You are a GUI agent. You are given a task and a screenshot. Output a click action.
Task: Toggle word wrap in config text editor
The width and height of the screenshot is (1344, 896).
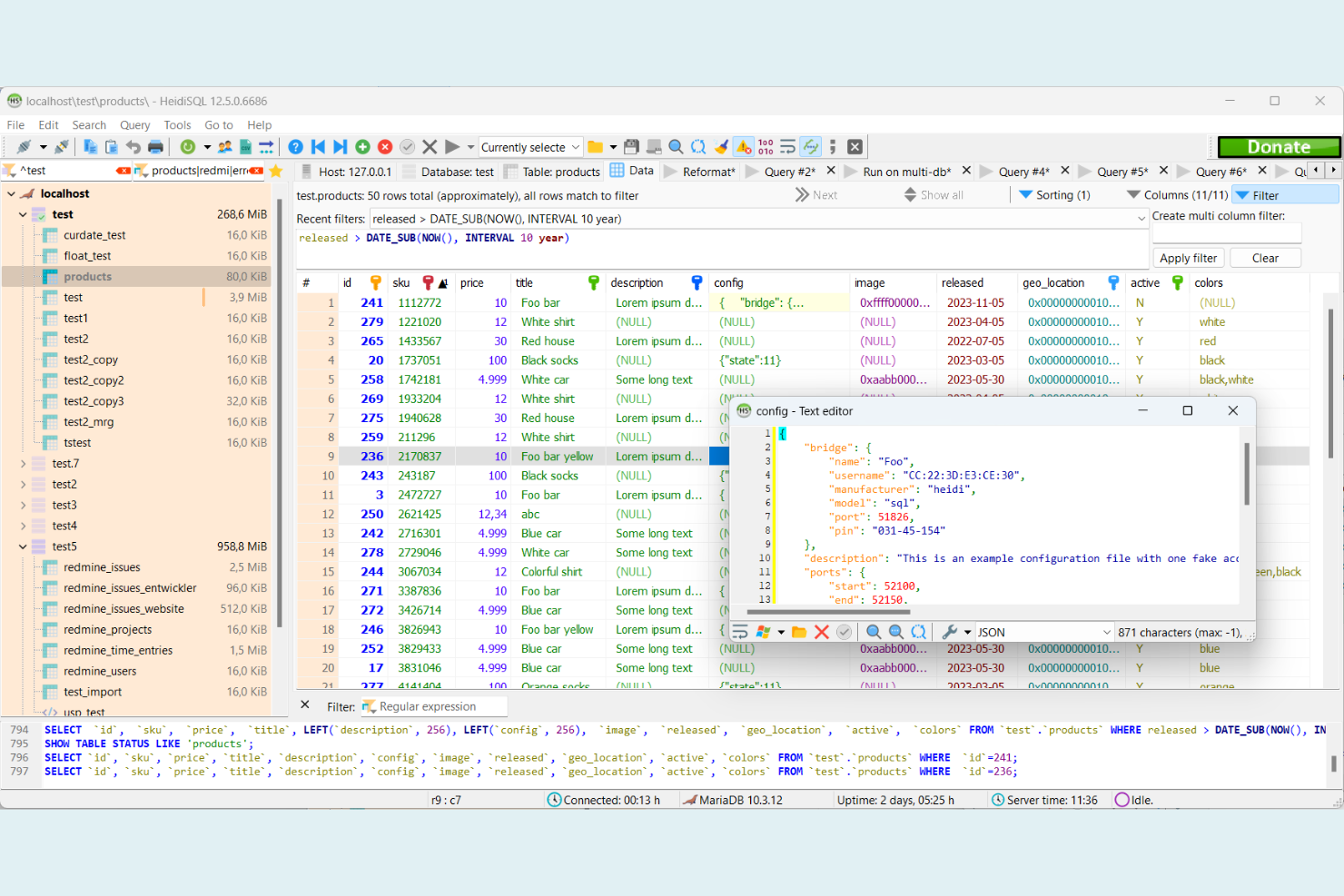tap(740, 632)
